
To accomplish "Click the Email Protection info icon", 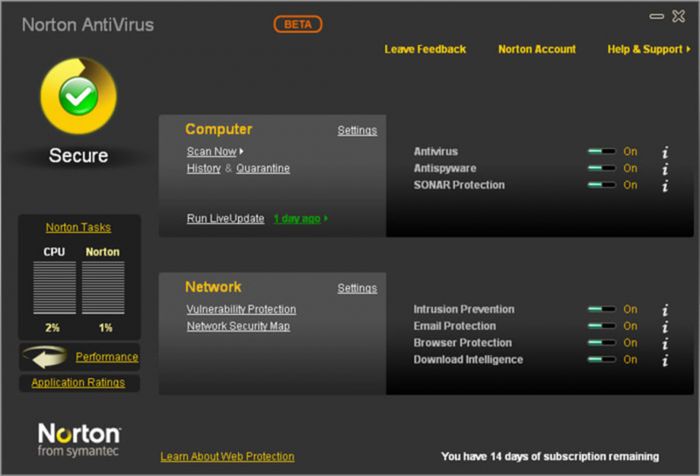I will (665, 327).
